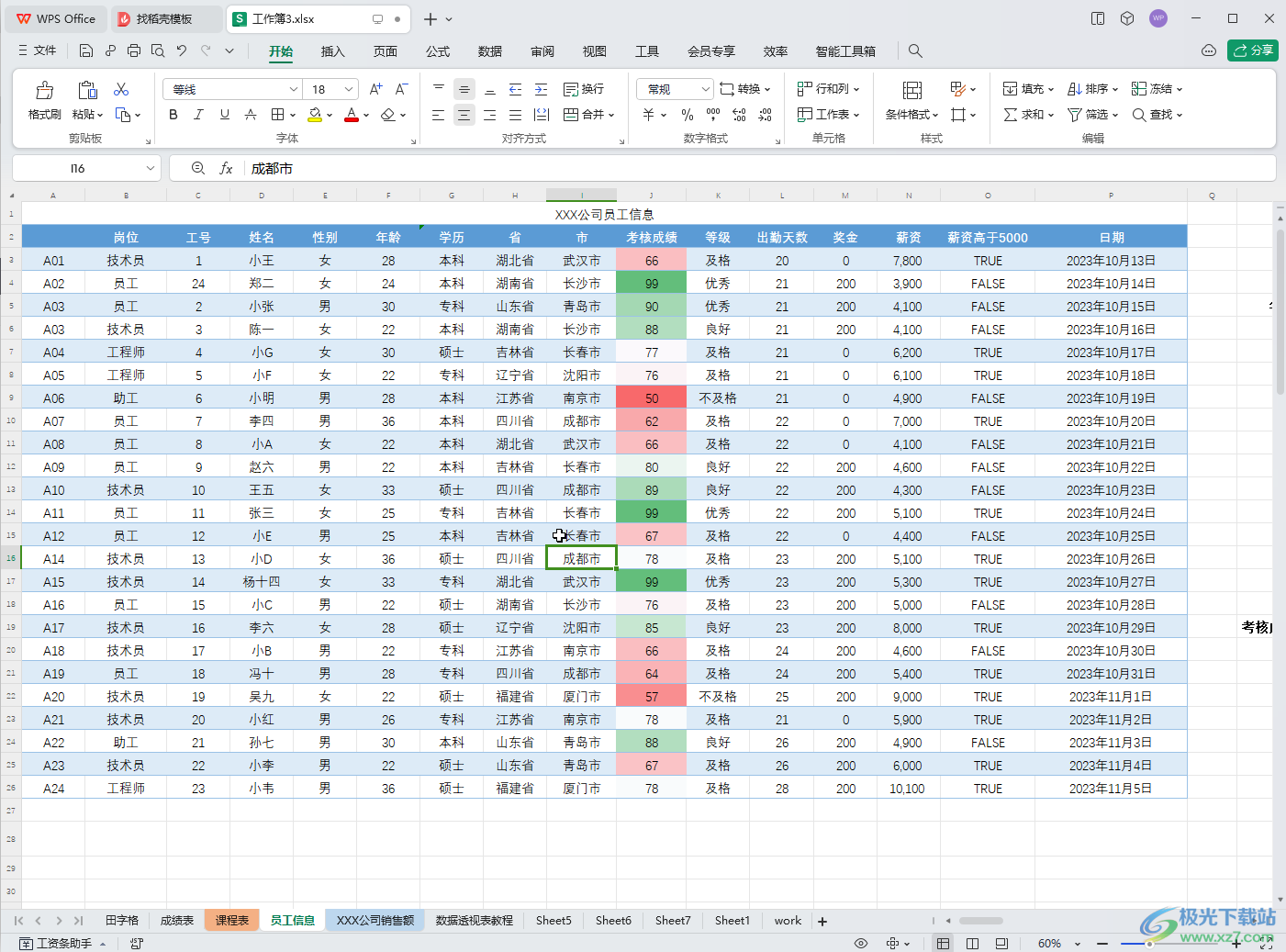Toggle Underline formatting
Image resolution: width=1286 pixels, height=952 pixels.
pyautogui.click(x=224, y=115)
